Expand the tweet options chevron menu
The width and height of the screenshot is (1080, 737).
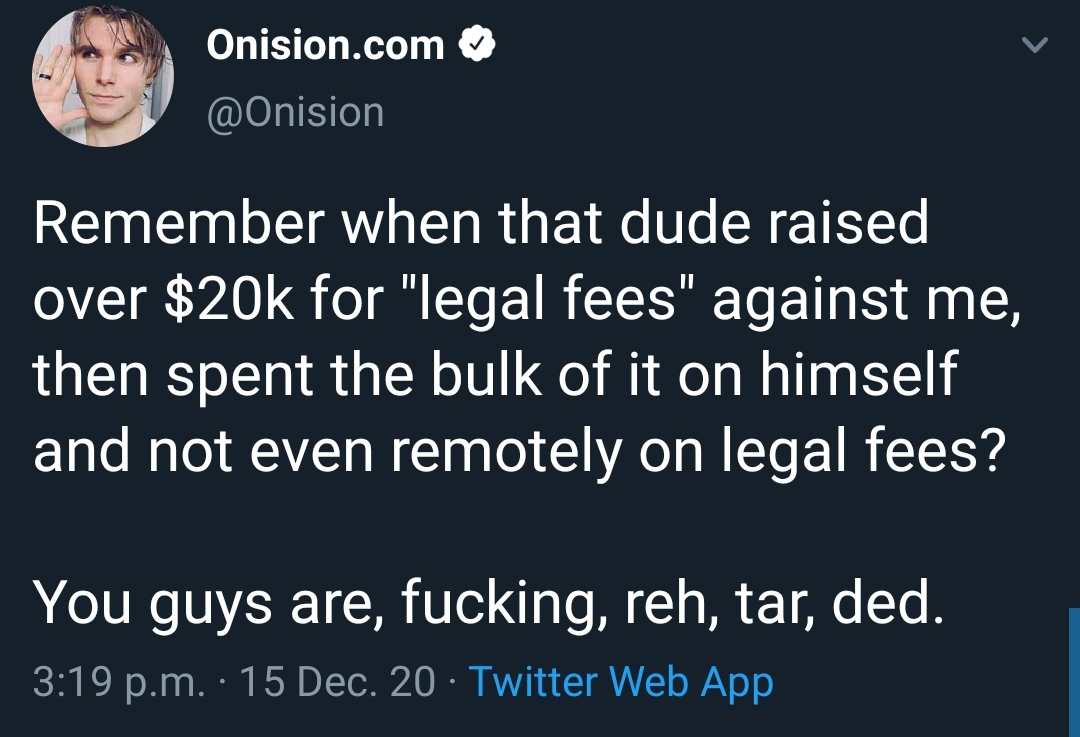(1034, 45)
